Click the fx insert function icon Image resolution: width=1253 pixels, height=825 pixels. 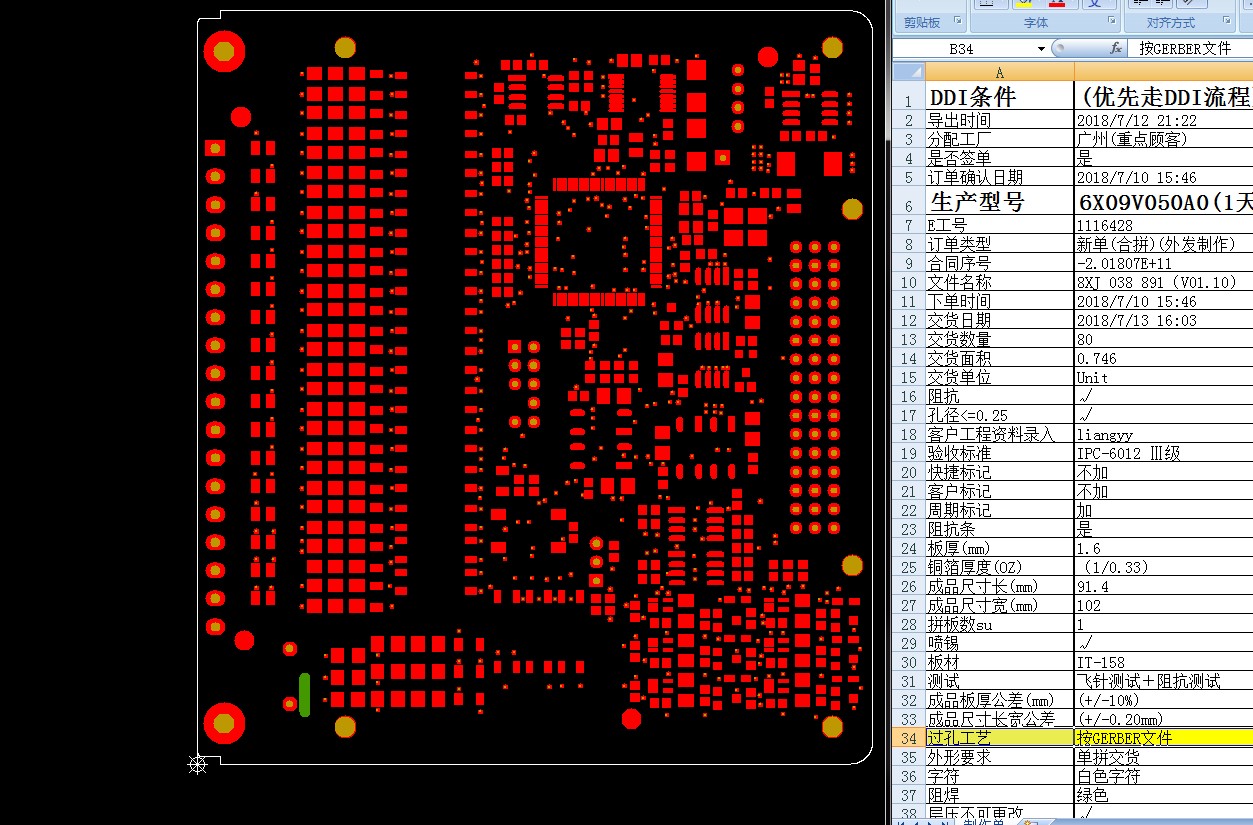[1116, 48]
